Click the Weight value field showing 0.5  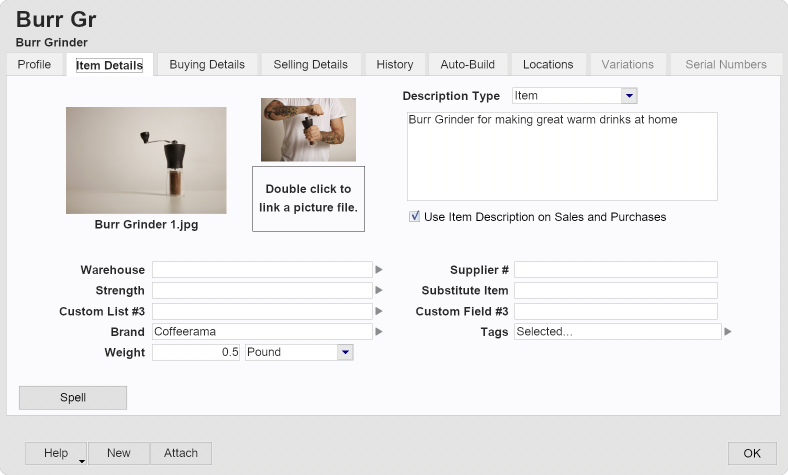(x=196, y=352)
